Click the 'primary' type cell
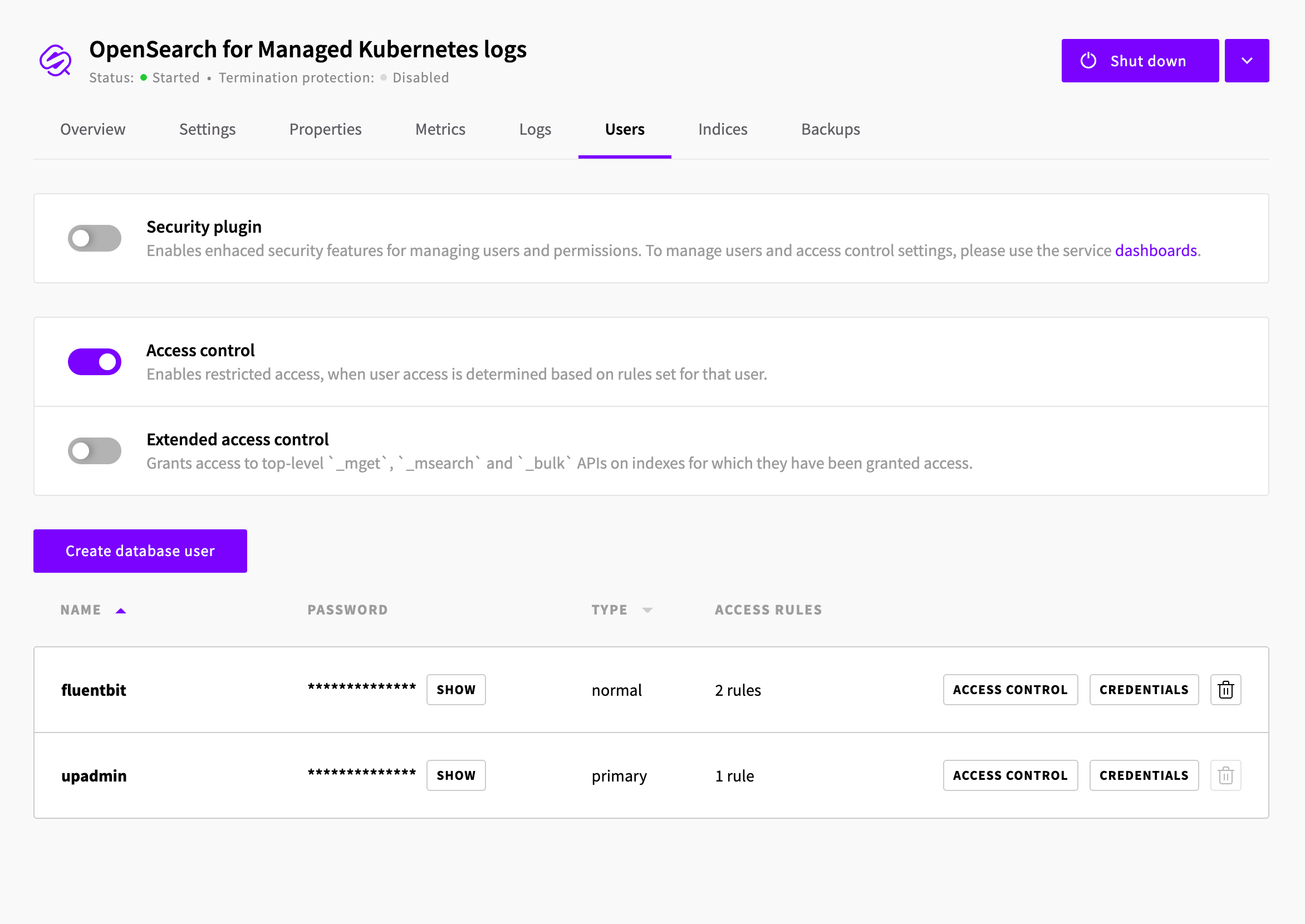Image resolution: width=1305 pixels, height=924 pixels. tap(619, 776)
